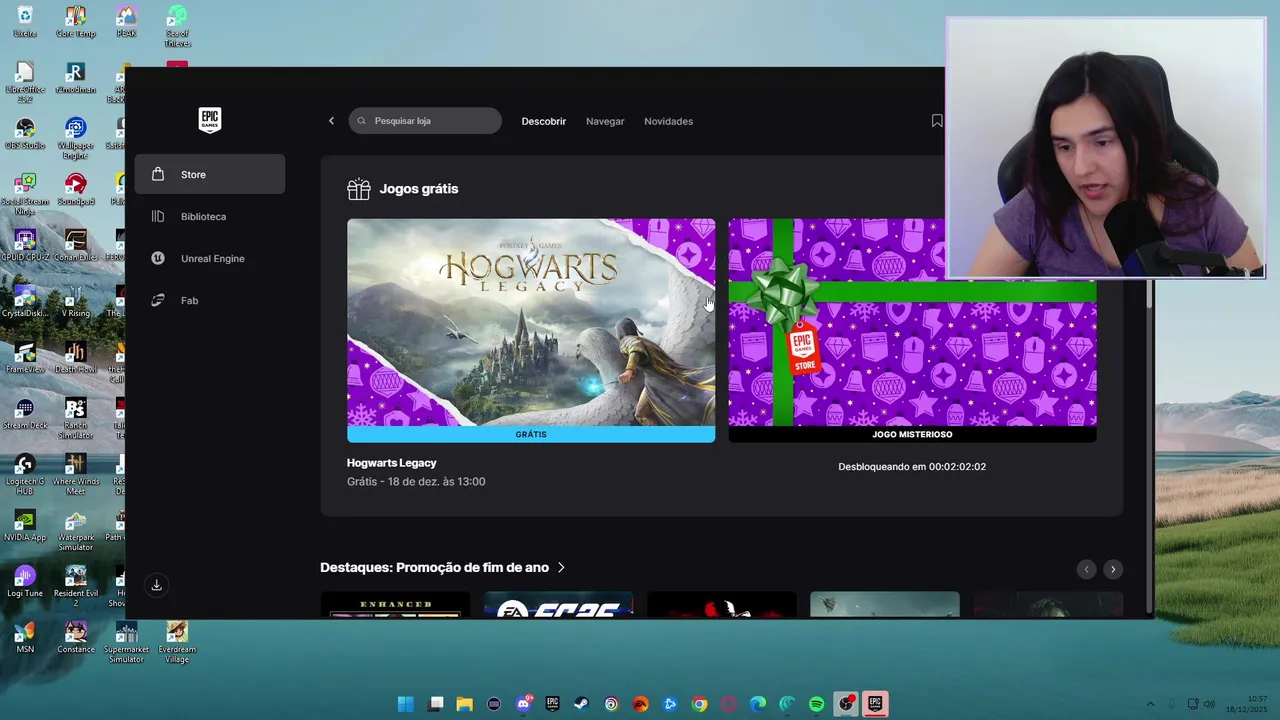This screenshot has width=1280, height=720.
Task: Open Biblioteca in the sidebar
Action: (x=210, y=216)
